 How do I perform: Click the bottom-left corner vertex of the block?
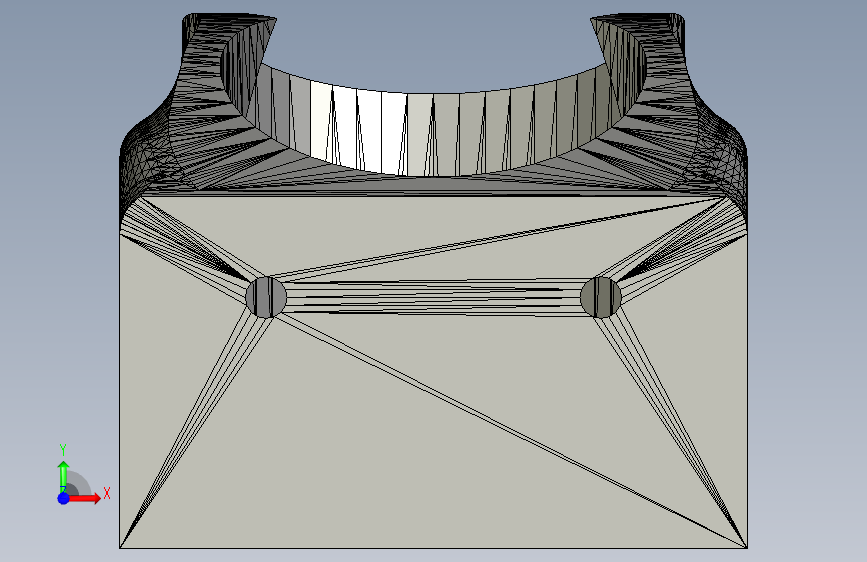(120, 548)
